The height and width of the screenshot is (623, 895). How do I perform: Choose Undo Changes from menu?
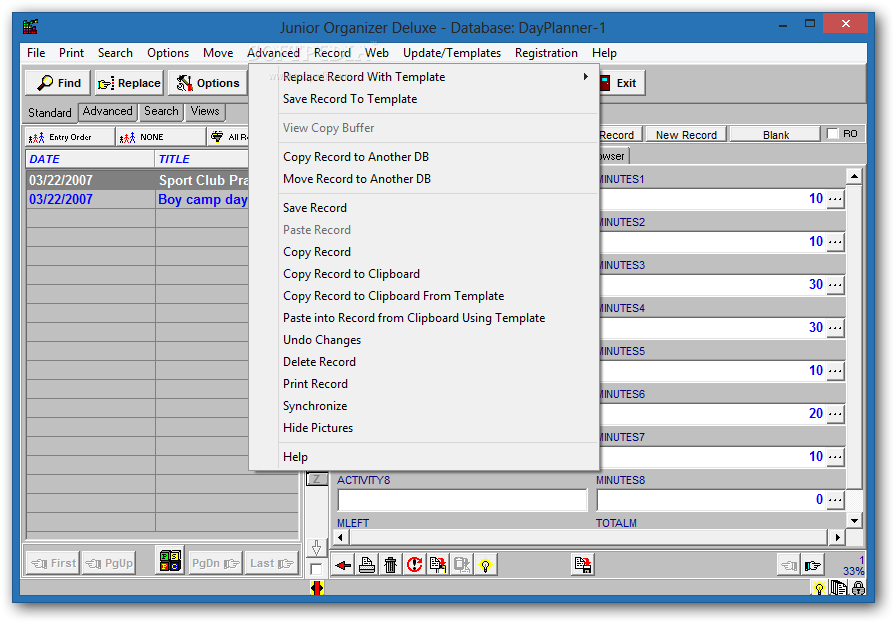pyautogui.click(x=437, y=340)
